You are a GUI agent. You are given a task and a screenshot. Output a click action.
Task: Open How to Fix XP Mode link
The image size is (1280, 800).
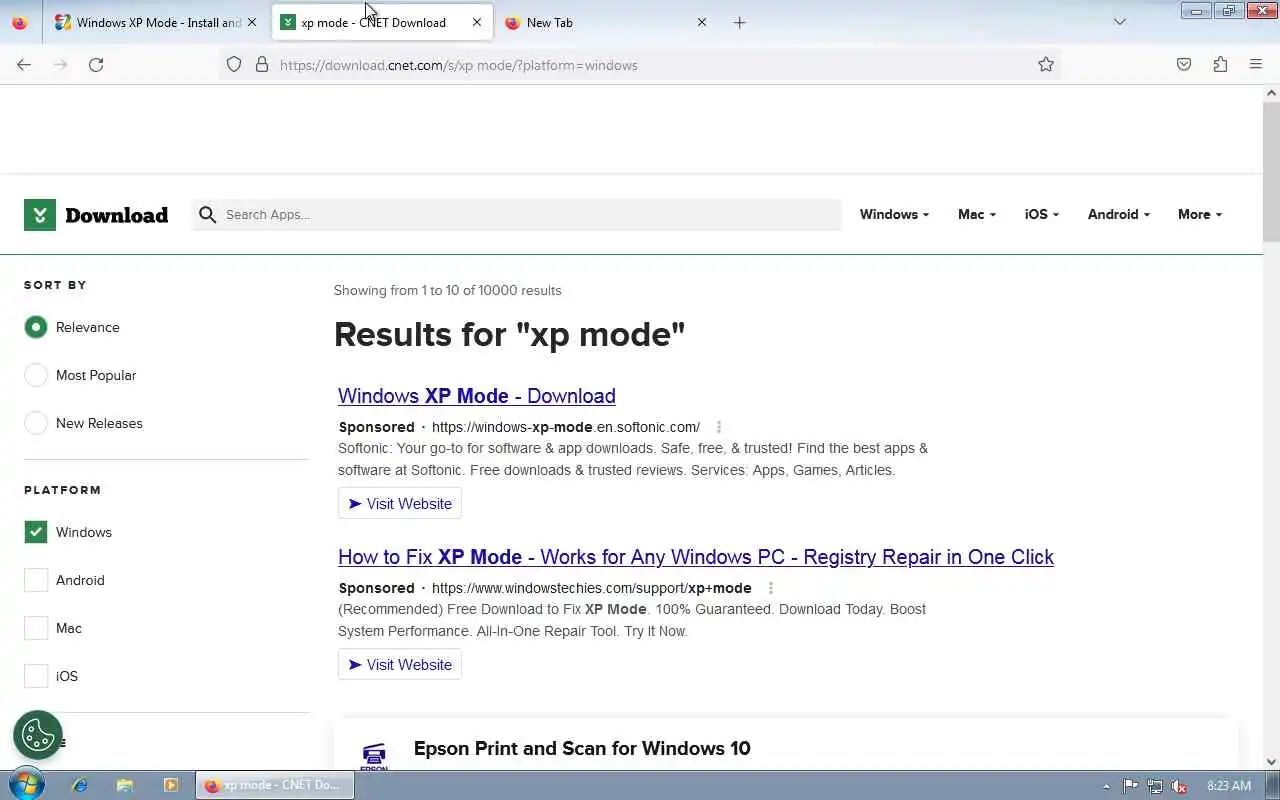click(x=696, y=557)
